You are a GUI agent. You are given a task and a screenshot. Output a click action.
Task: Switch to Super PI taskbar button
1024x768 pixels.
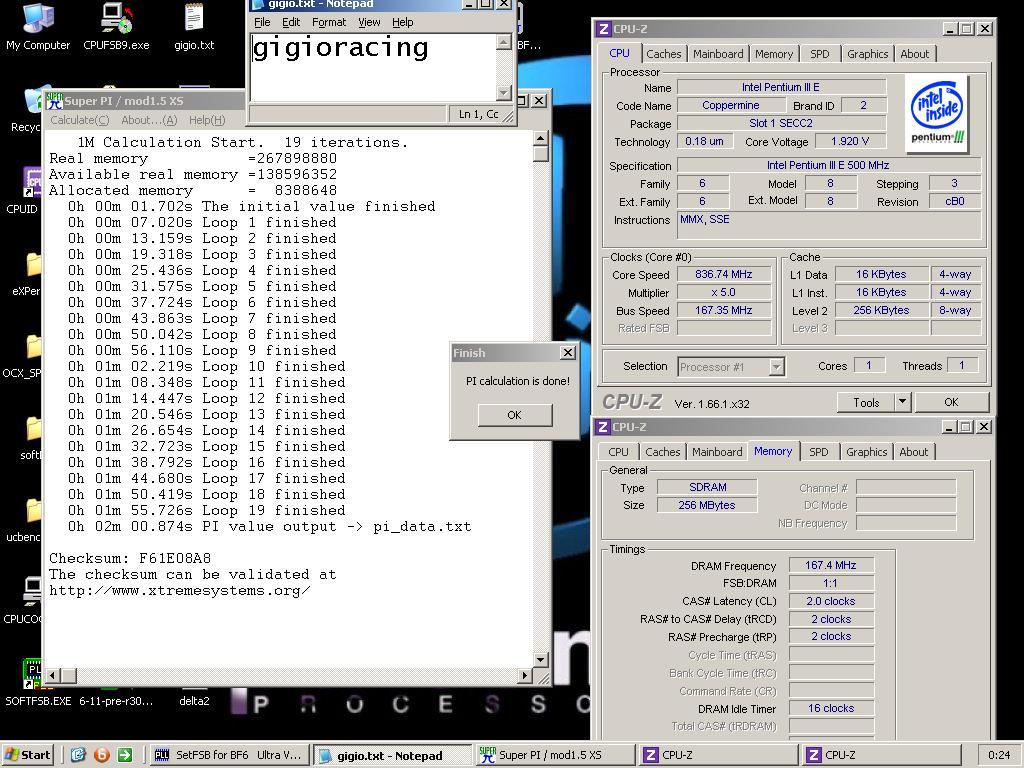[554, 755]
